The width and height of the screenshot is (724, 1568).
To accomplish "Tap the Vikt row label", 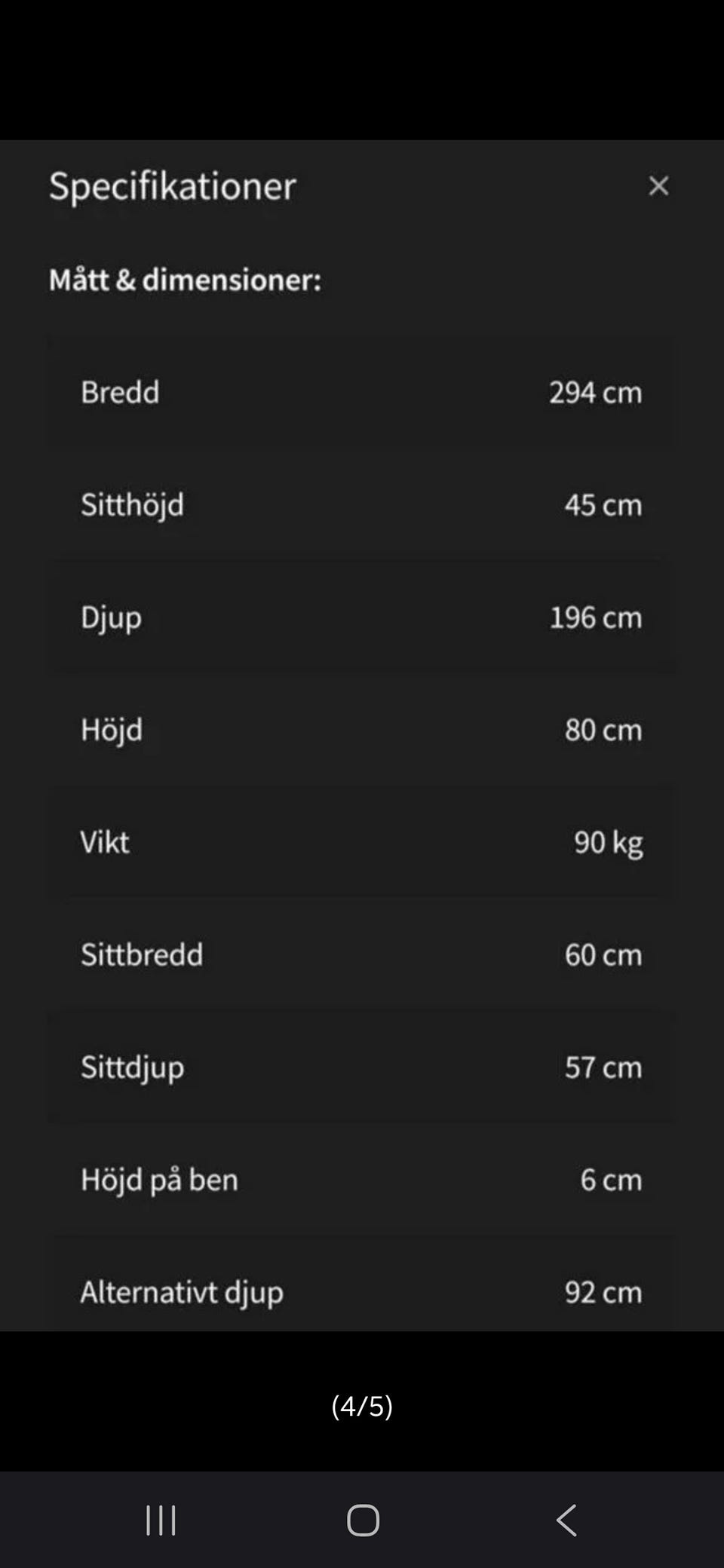I will click(x=105, y=842).
